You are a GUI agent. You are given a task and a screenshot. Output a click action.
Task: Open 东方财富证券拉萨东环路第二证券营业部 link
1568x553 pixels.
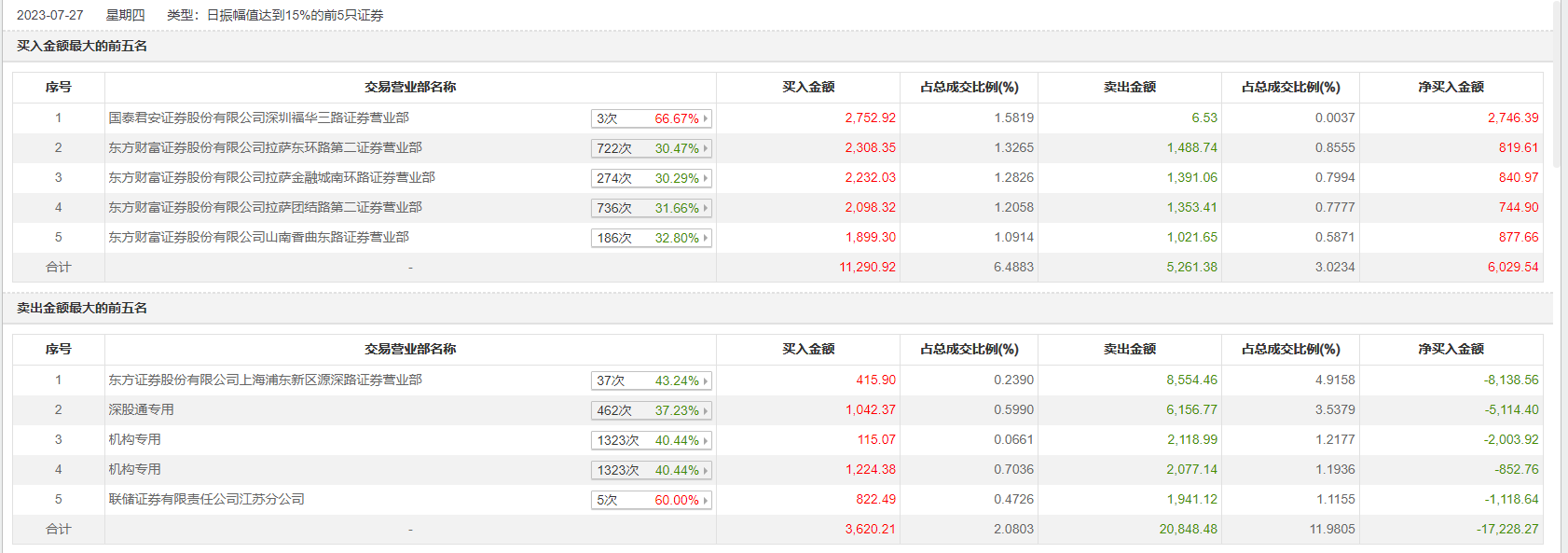pyautogui.click(x=265, y=147)
